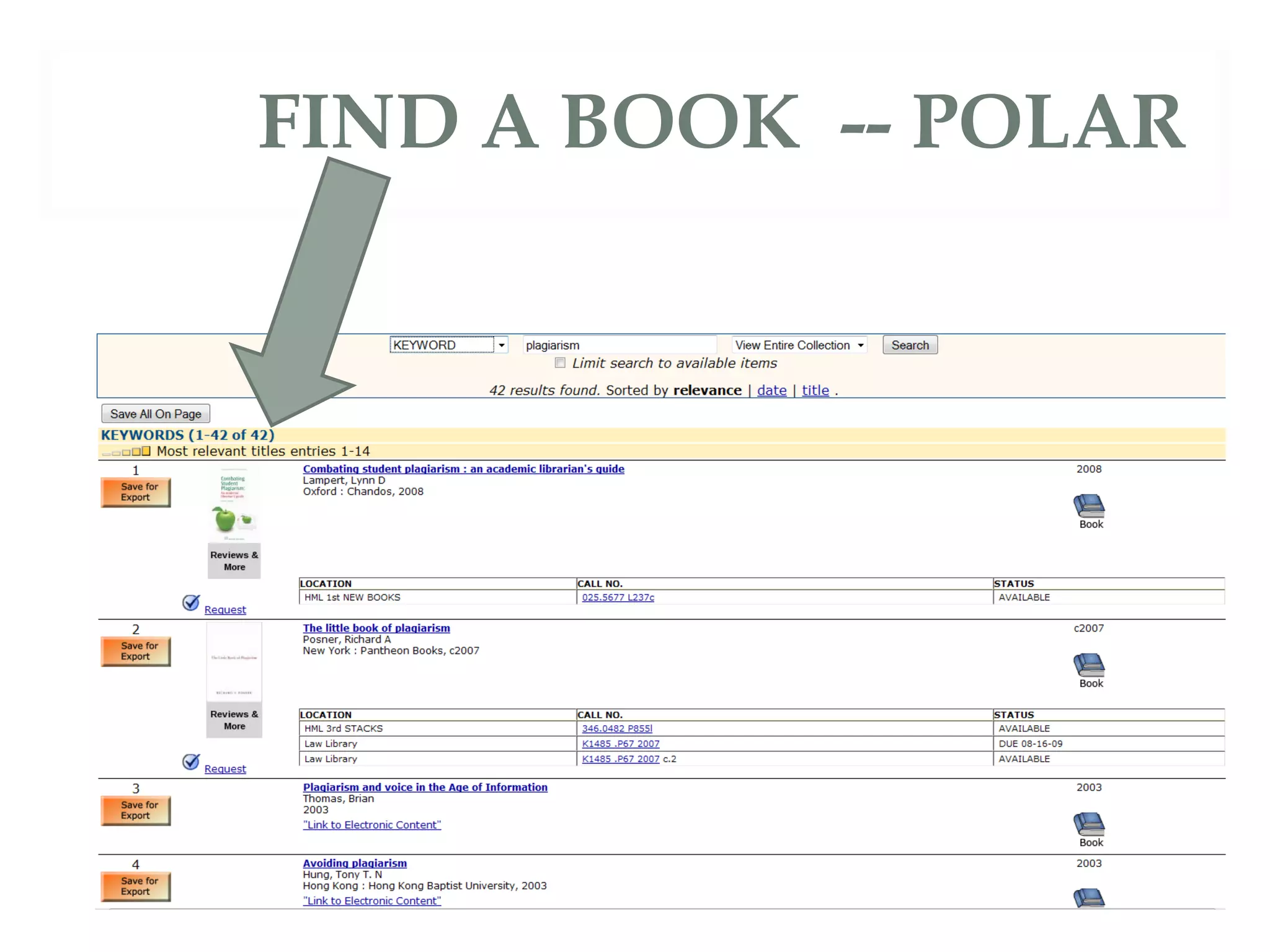
Task: Open call number K1485 .P67 2007 c.2
Action: (x=621, y=759)
